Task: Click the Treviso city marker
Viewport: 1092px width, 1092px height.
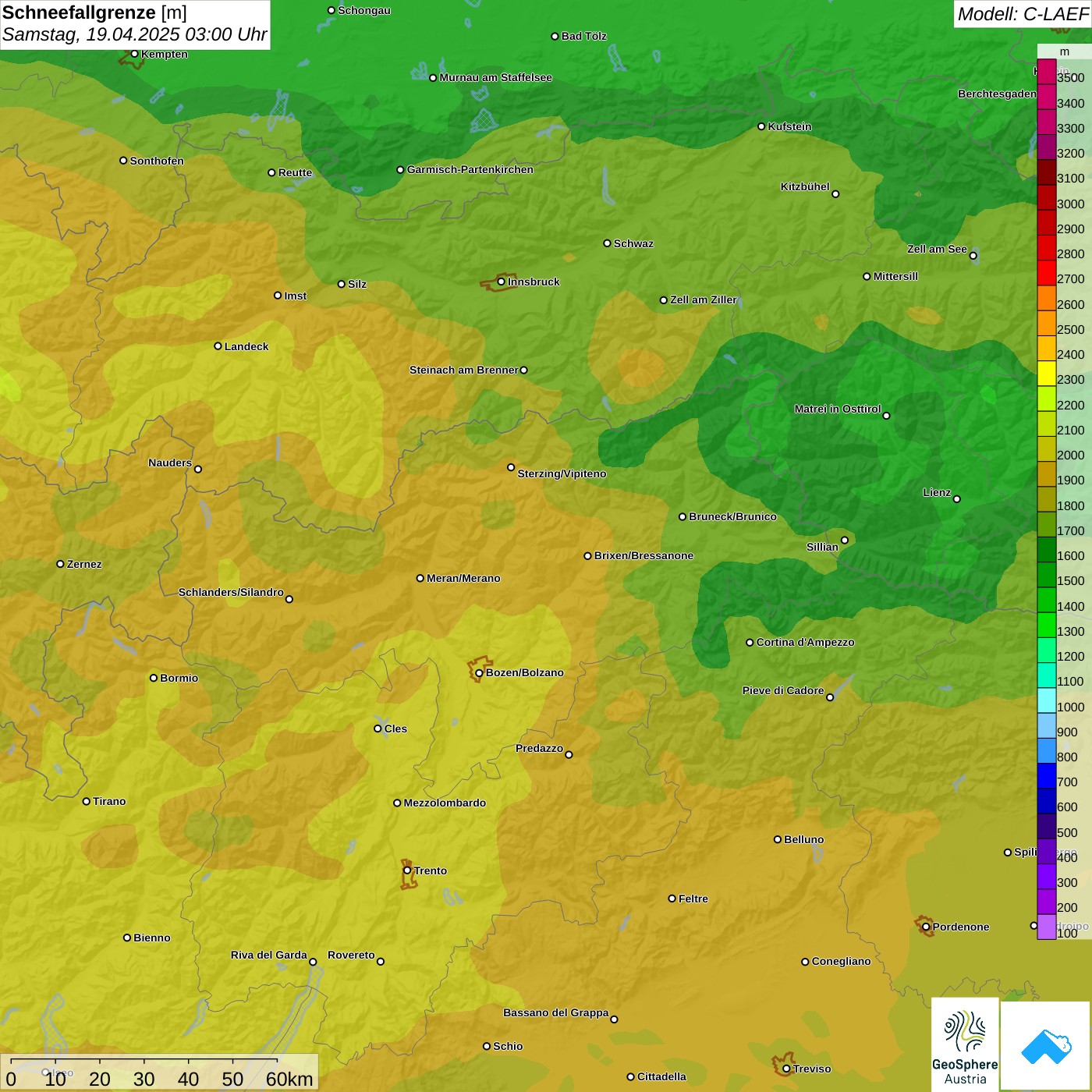Action: click(786, 1069)
